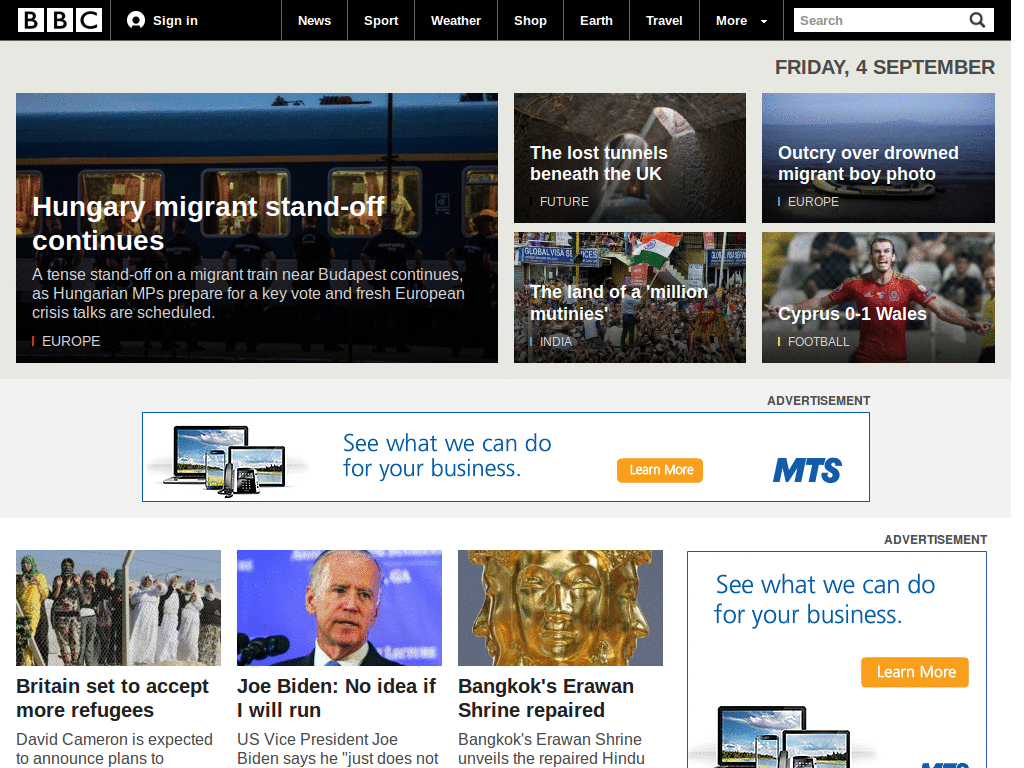Open Cyprus 0-1 Wales story
Image resolution: width=1024 pixels, height=768 pixels.
pyautogui.click(x=852, y=313)
